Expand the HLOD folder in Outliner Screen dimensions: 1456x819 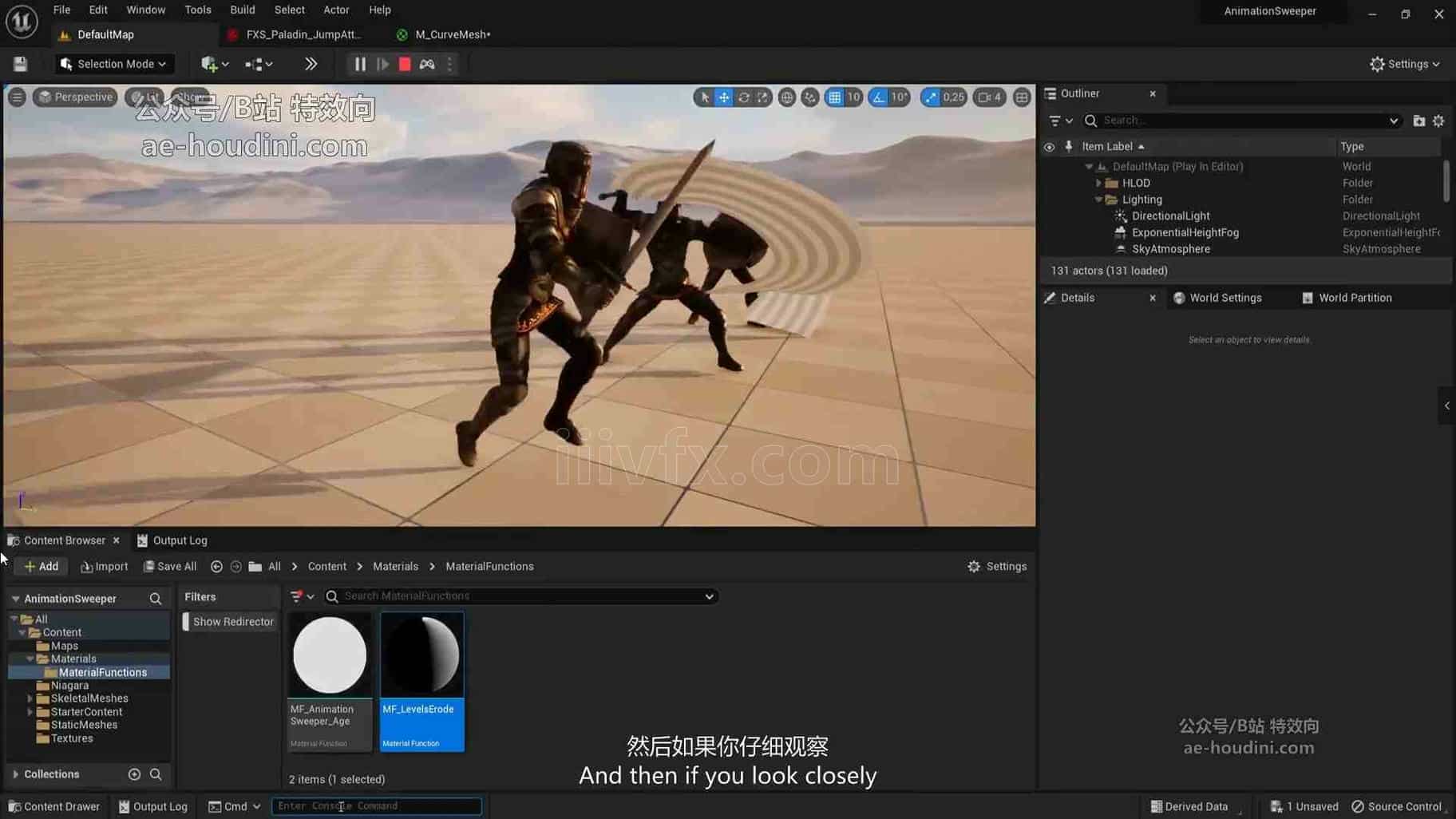tap(1098, 183)
